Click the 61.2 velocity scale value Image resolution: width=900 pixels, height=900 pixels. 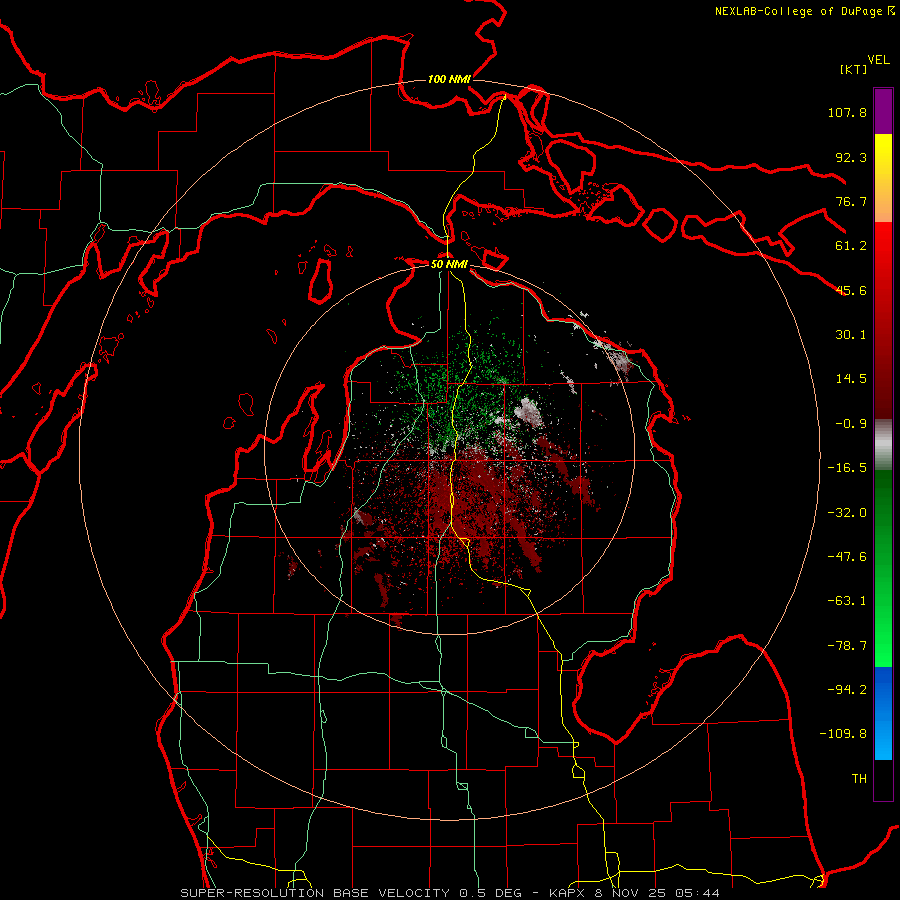(x=851, y=246)
